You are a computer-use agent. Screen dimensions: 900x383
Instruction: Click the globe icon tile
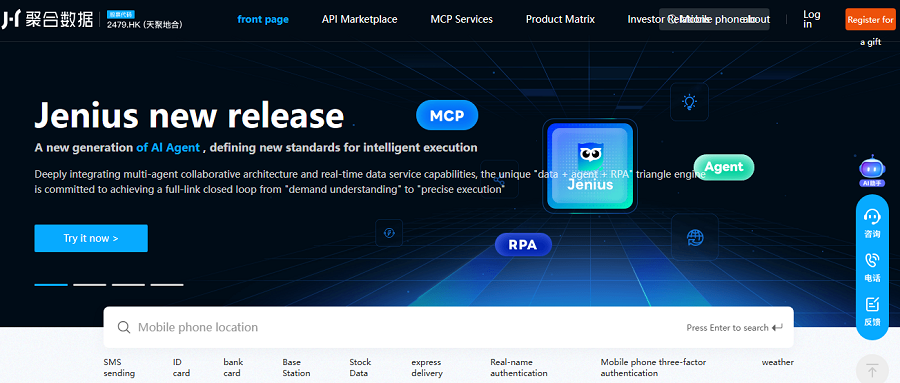[x=695, y=237]
